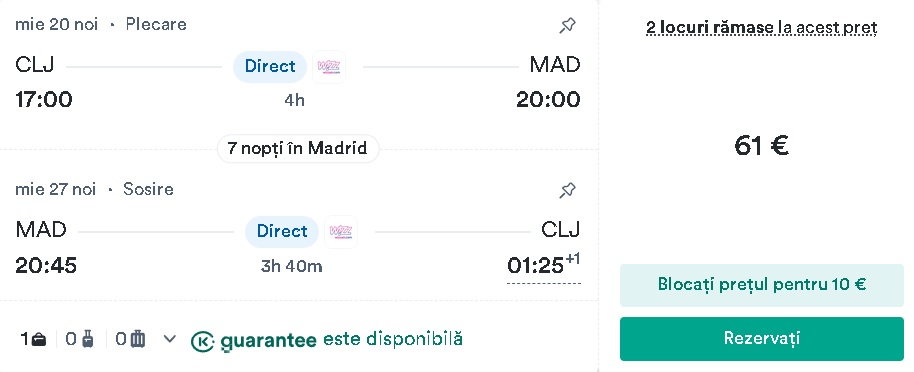Image resolution: width=914 pixels, height=372 pixels.
Task: Lock price with Blocați prețul pentru 10 €
Action: [x=761, y=285]
